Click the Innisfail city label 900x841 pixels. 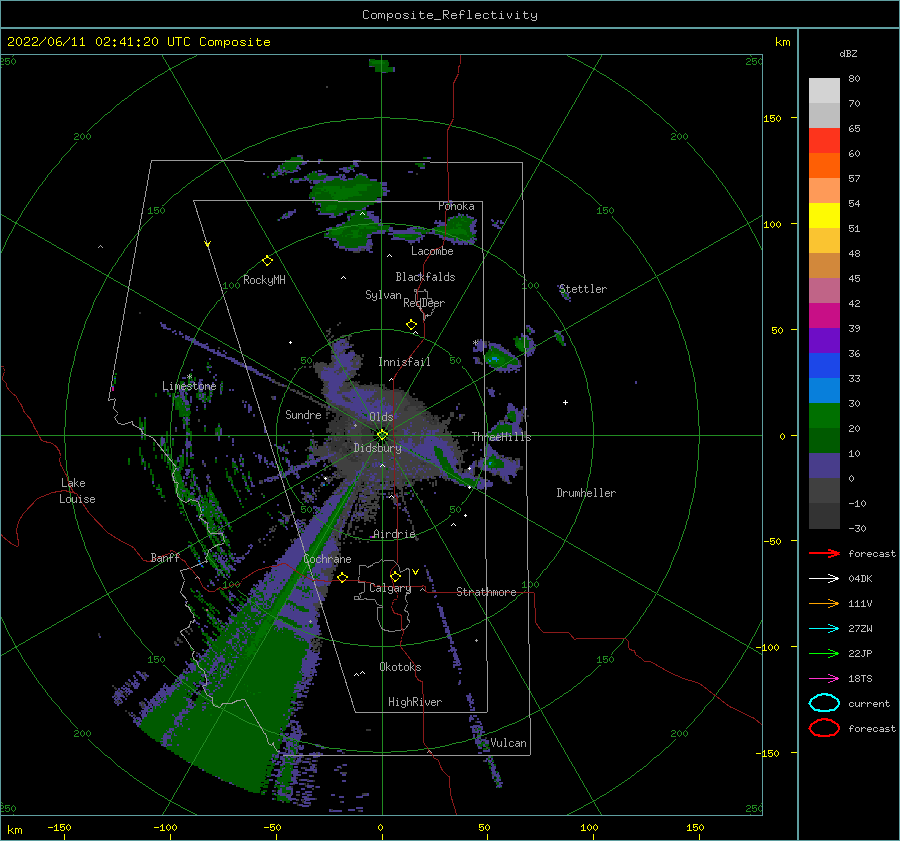click(x=404, y=362)
